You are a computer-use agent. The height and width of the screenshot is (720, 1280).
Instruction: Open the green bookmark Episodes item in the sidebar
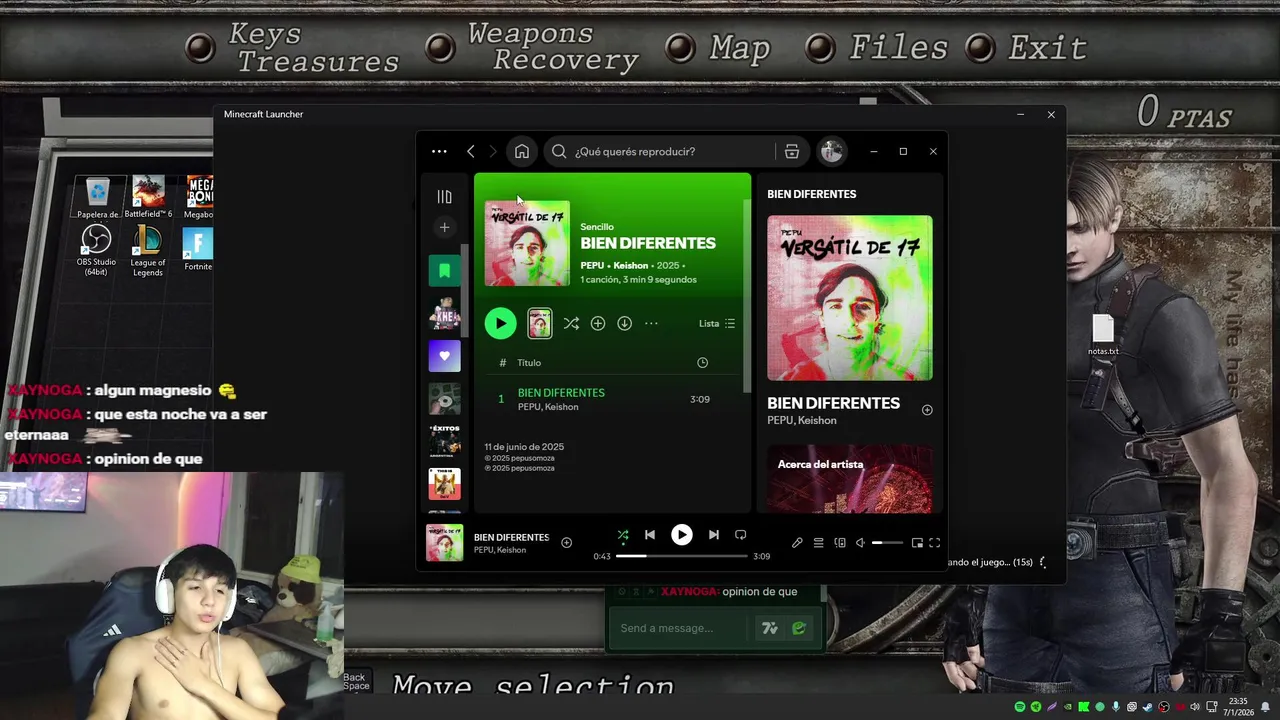click(x=445, y=271)
